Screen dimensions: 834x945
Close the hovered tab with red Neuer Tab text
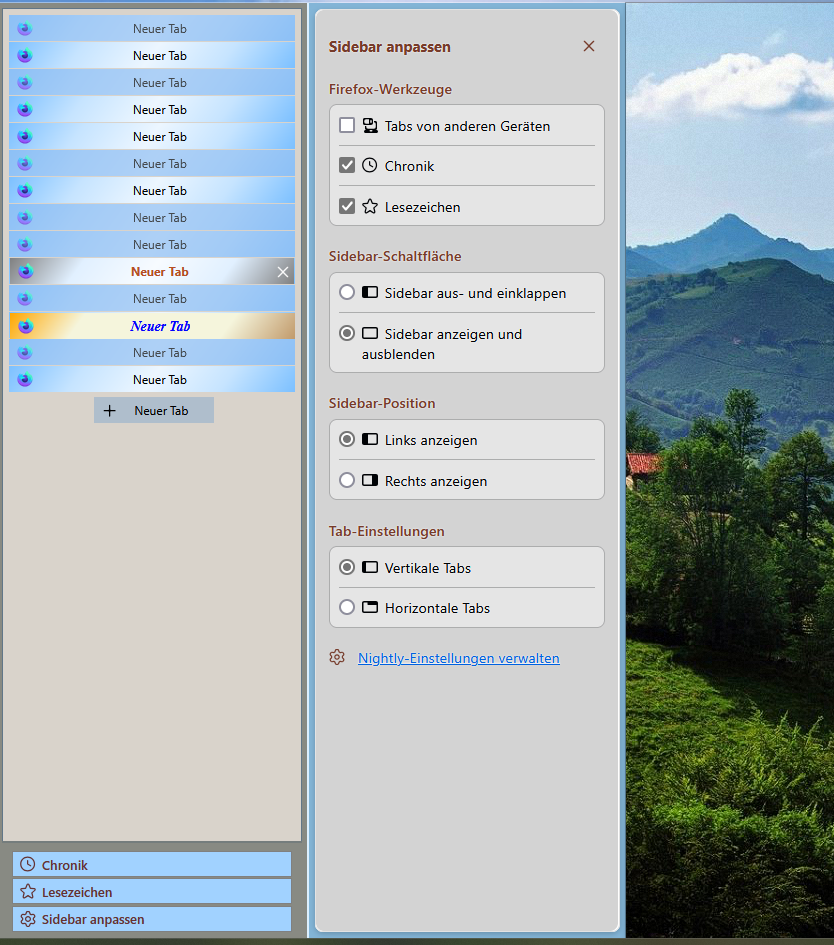pyautogui.click(x=283, y=272)
